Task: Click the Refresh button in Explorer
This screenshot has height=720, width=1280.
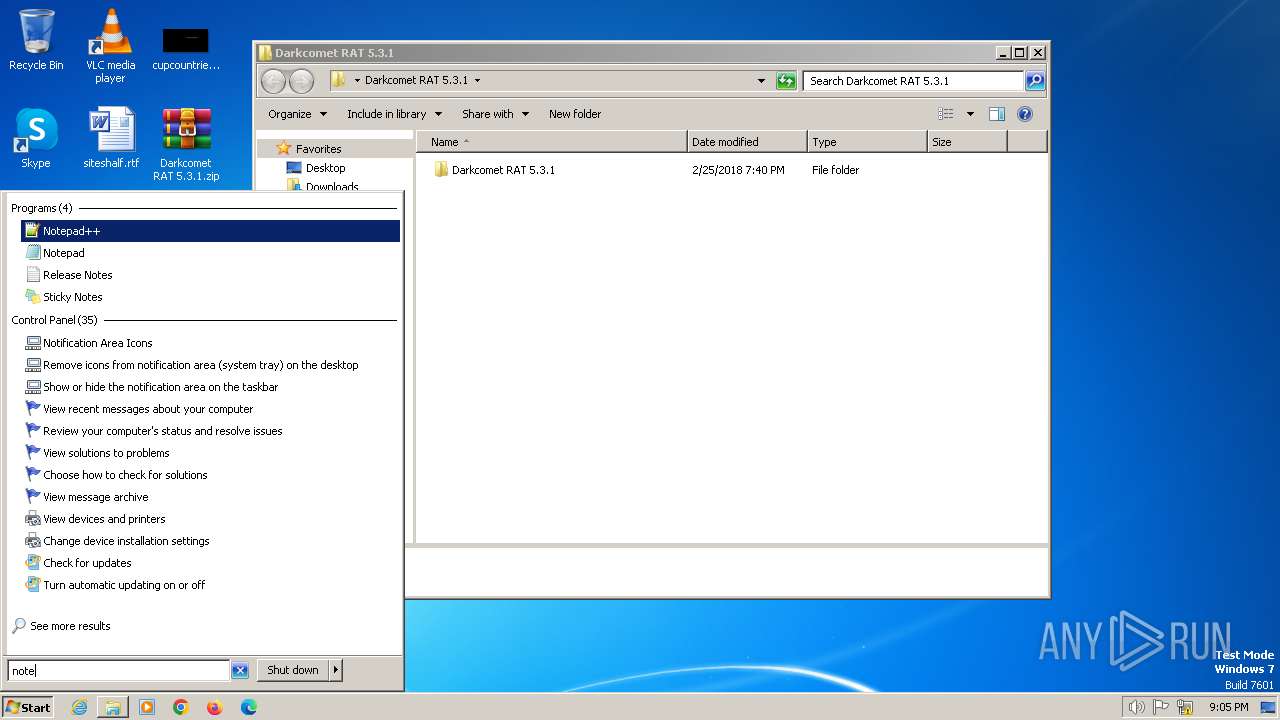Action: 786,81
